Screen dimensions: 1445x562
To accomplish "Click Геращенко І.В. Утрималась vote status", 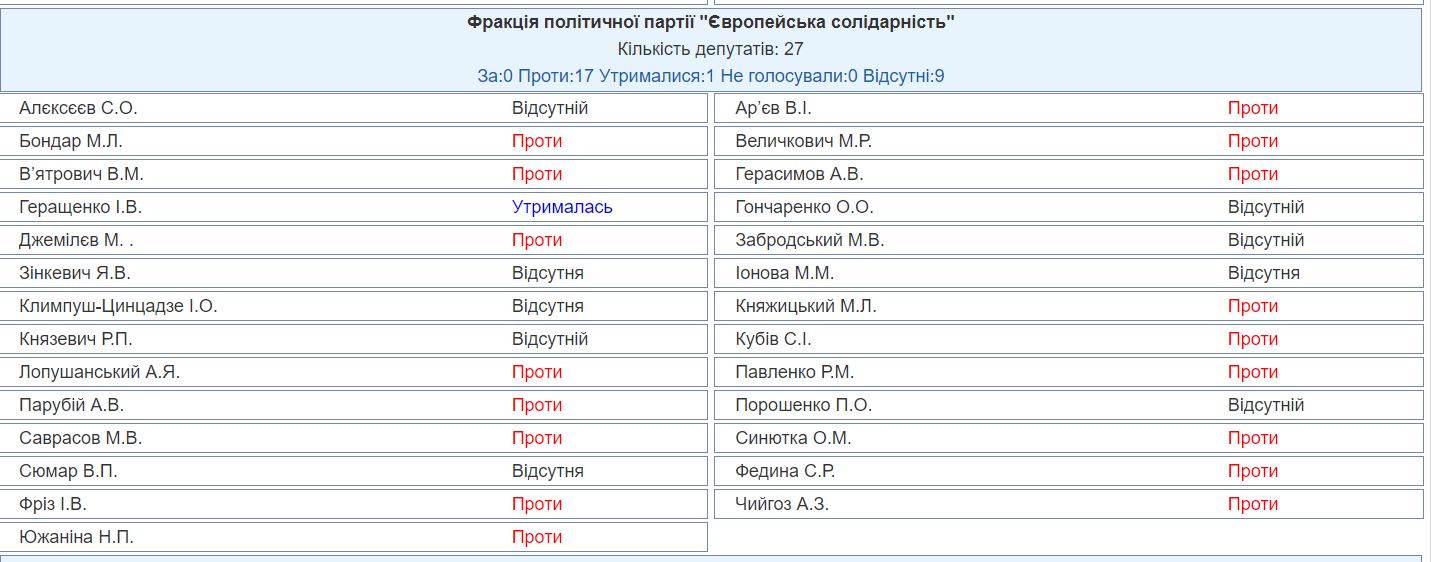I will pyautogui.click(x=562, y=207).
